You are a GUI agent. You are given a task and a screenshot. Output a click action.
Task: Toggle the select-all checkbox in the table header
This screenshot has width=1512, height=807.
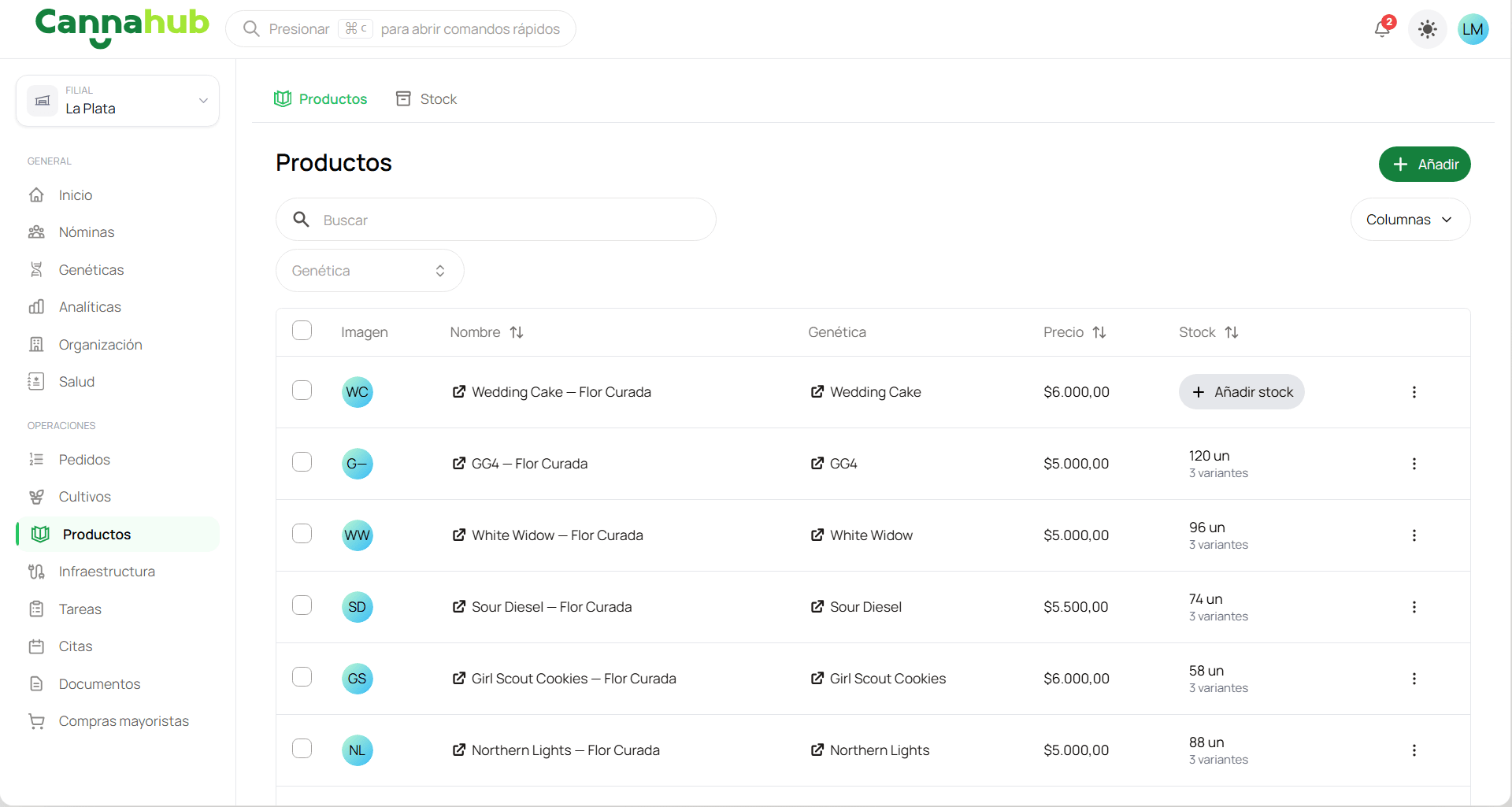pyautogui.click(x=302, y=331)
